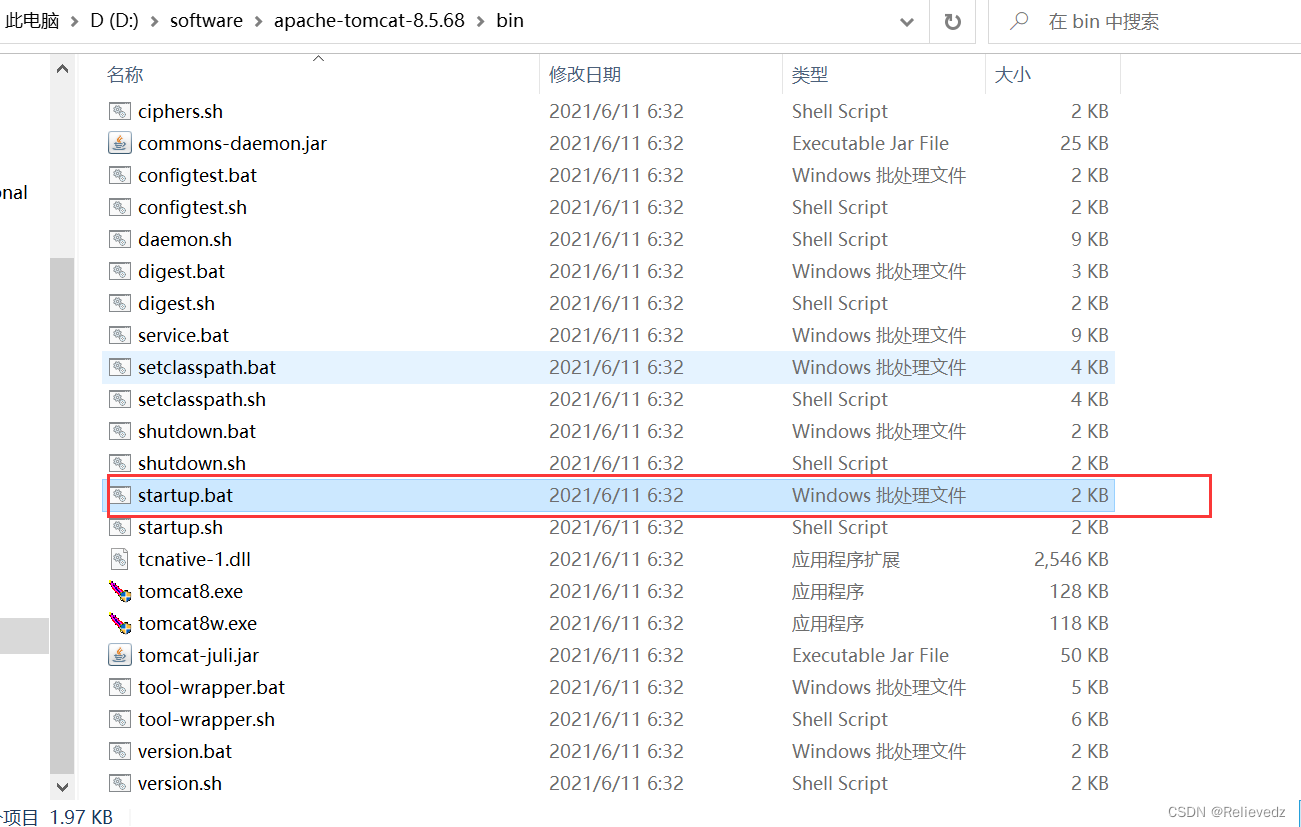Viewport: 1301px width, 827px height.
Task: Click the 2,546 KB size cell
Action: coord(1071,560)
